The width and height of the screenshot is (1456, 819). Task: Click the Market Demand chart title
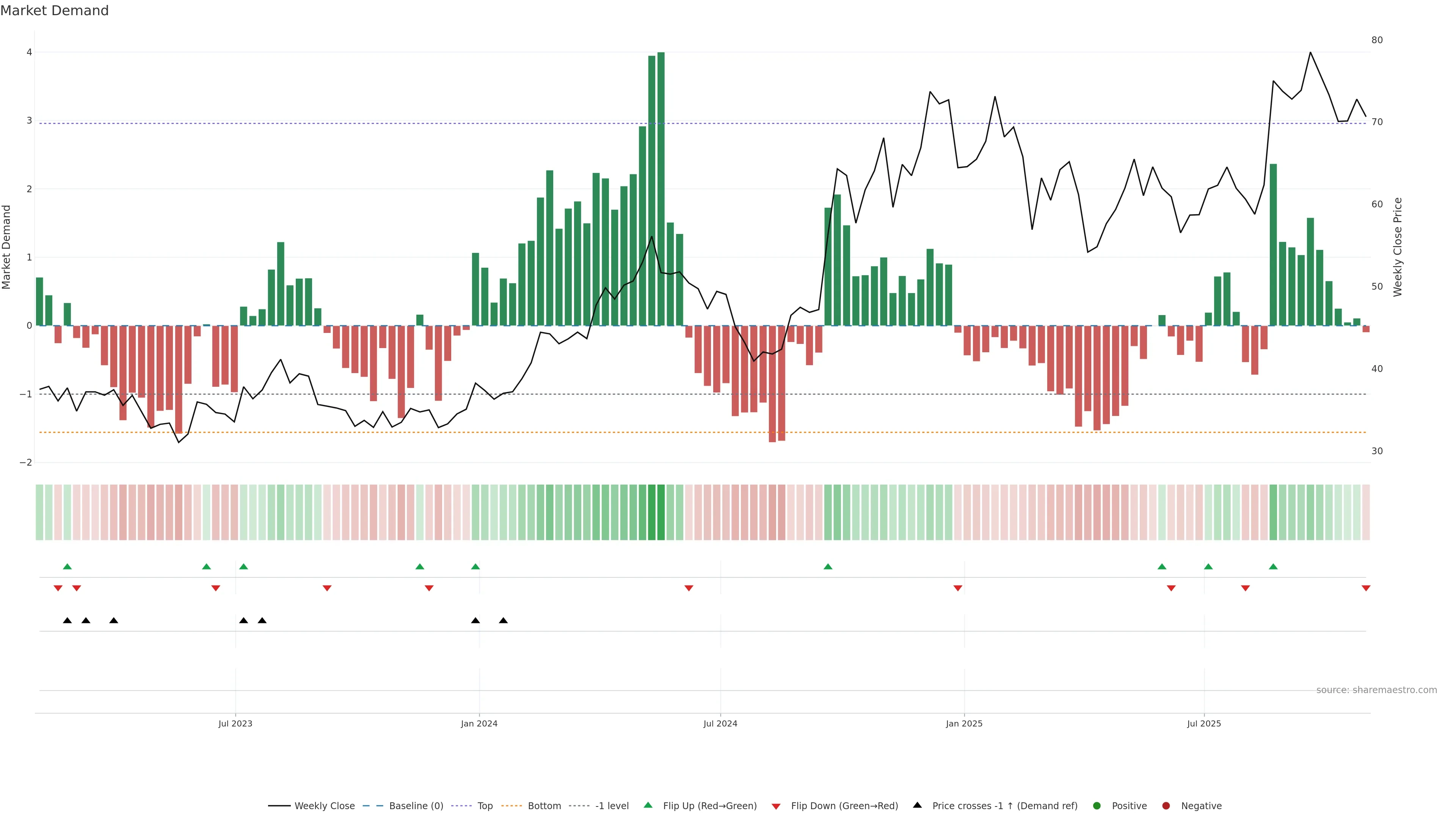pos(55,11)
